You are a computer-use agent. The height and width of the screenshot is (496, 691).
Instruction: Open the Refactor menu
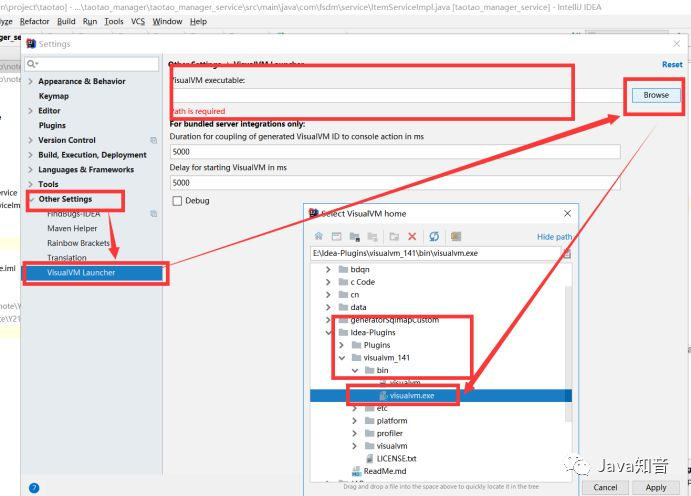[x=34, y=22]
